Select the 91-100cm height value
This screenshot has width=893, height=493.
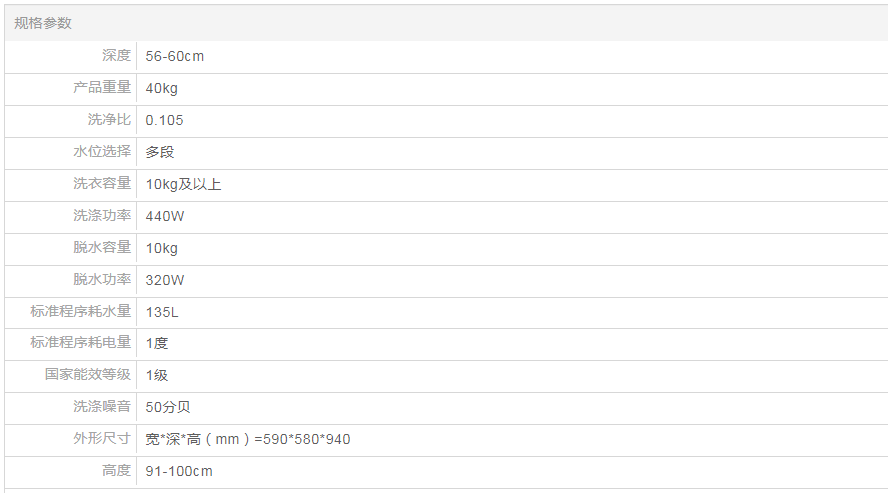click(179, 471)
